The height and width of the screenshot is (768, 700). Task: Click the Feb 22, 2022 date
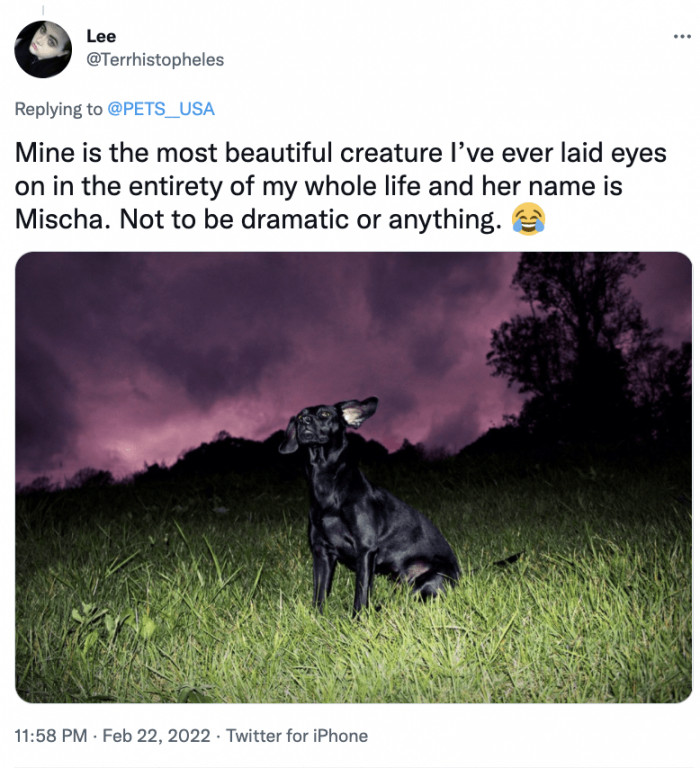coord(154,736)
